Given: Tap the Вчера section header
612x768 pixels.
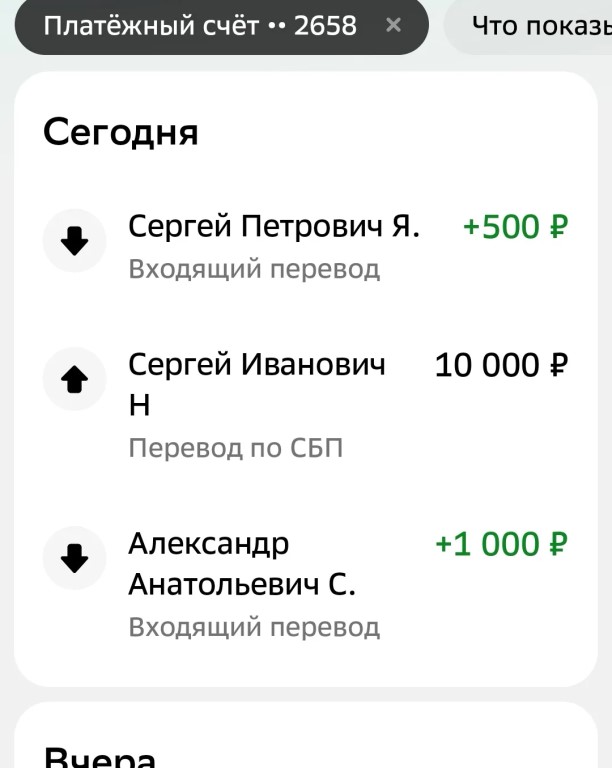Looking at the screenshot, I should [100, 757].
